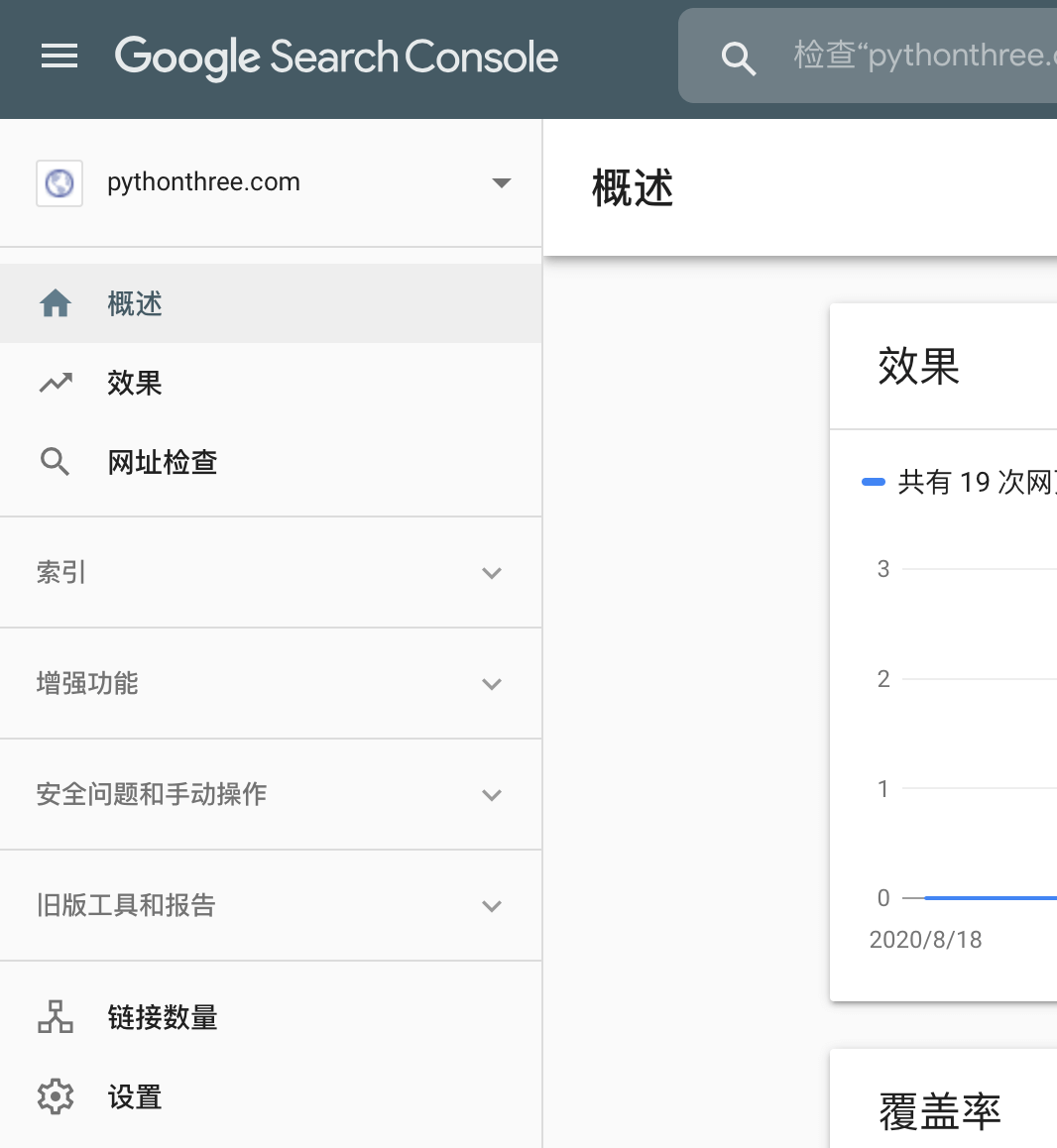The image size is (1057, 1148).
Task: Click the 概述 page heading
Action: click(633, 188)
